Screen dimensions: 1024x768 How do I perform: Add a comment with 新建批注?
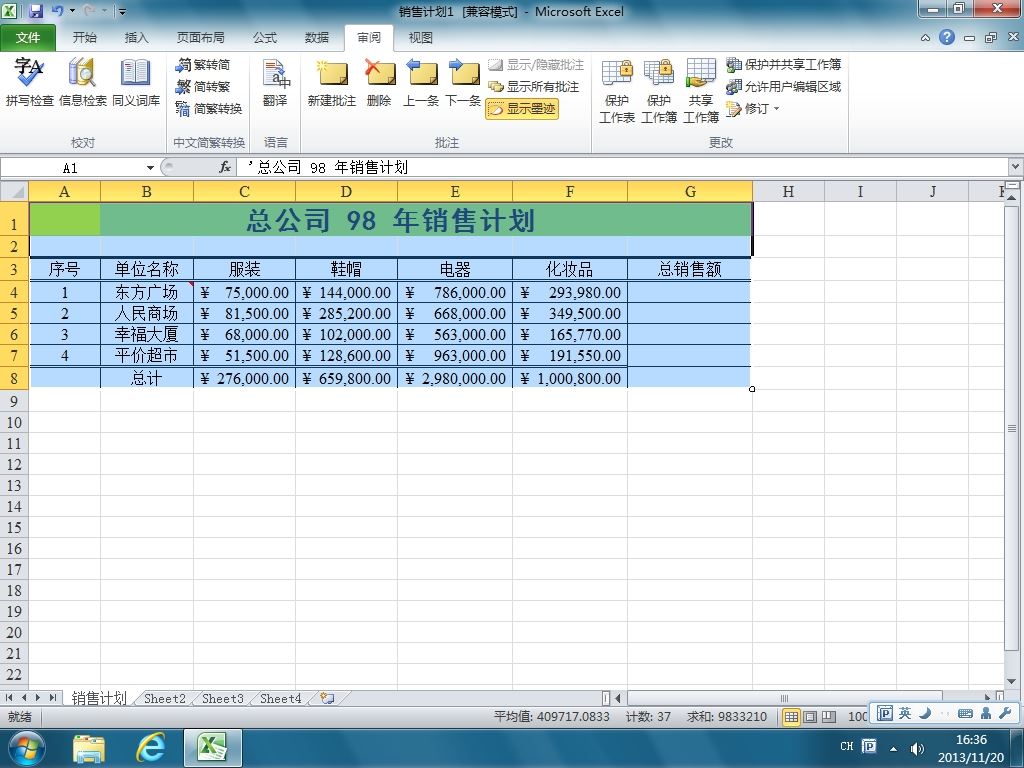332,83
